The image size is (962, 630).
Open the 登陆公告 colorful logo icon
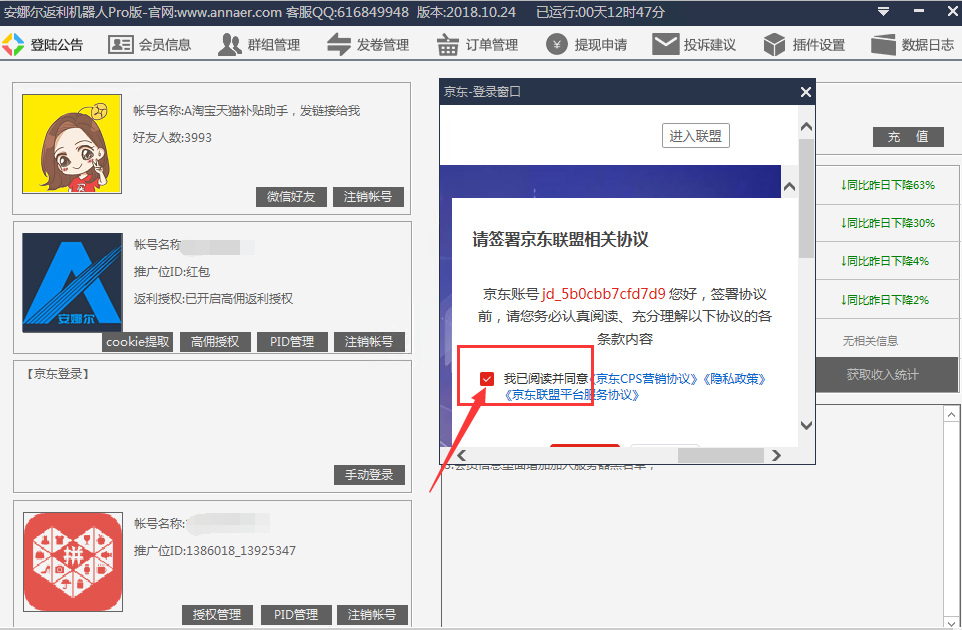click(13, 44)
